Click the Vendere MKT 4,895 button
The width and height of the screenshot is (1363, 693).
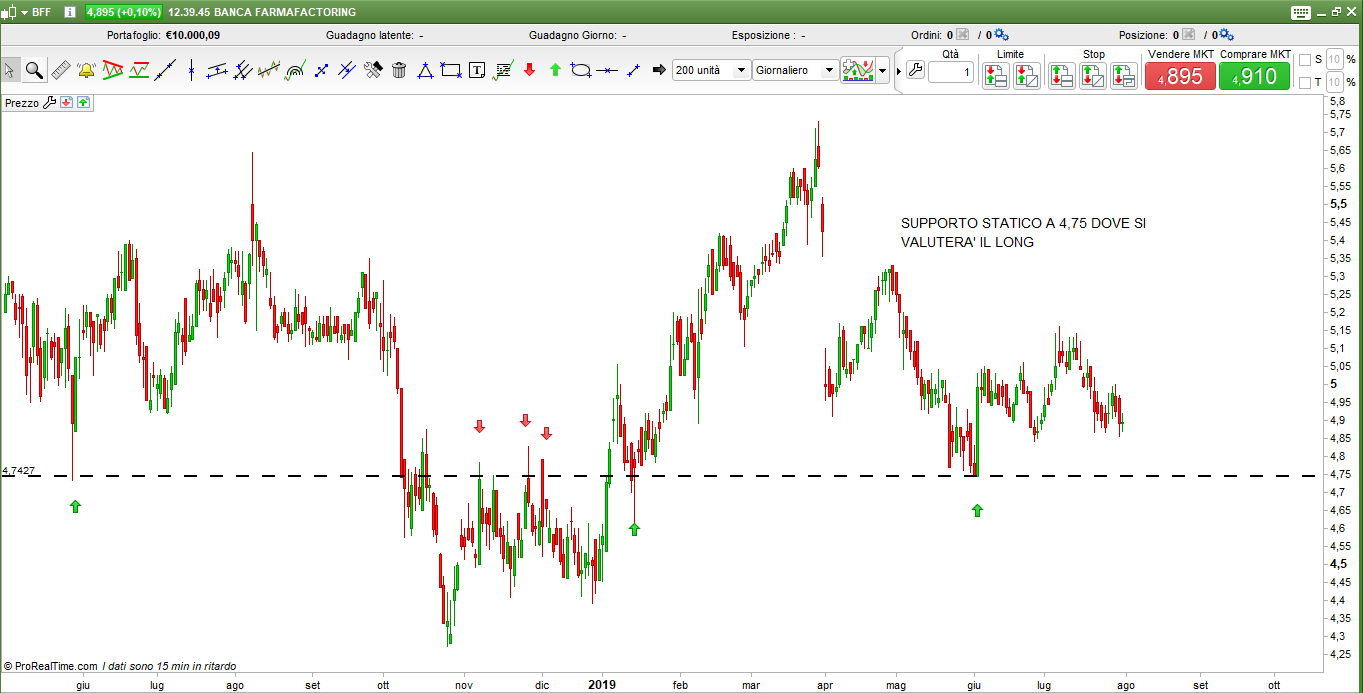tap(1180, 77)
